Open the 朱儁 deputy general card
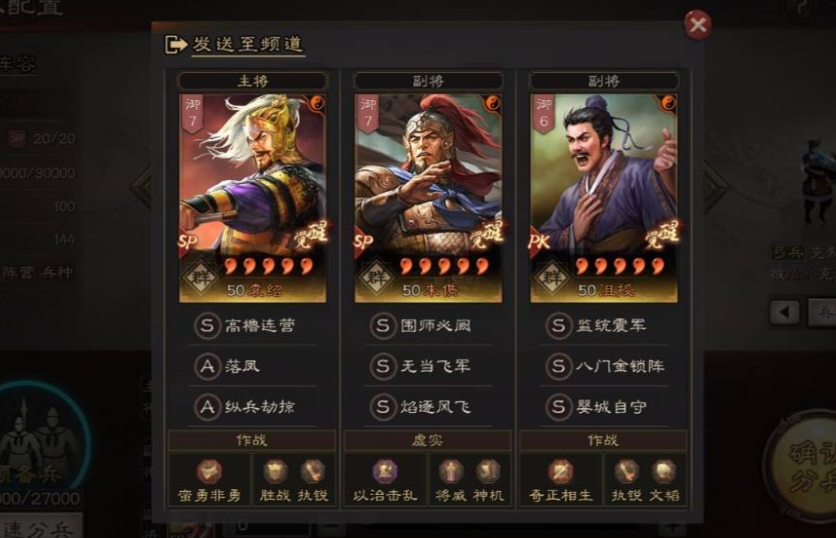 click(x=428, y=198)
